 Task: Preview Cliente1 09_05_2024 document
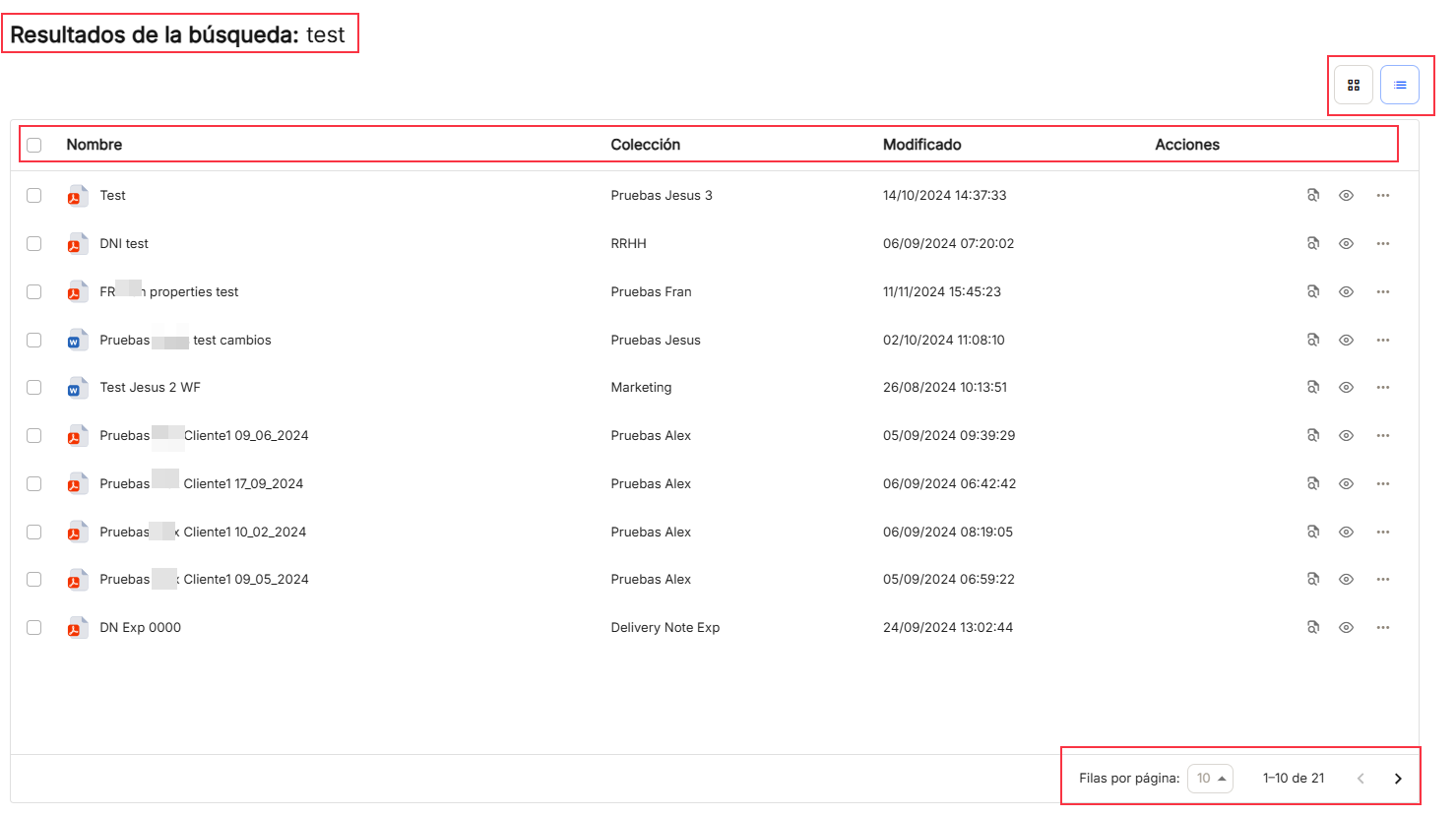[x=1346, y=579]
